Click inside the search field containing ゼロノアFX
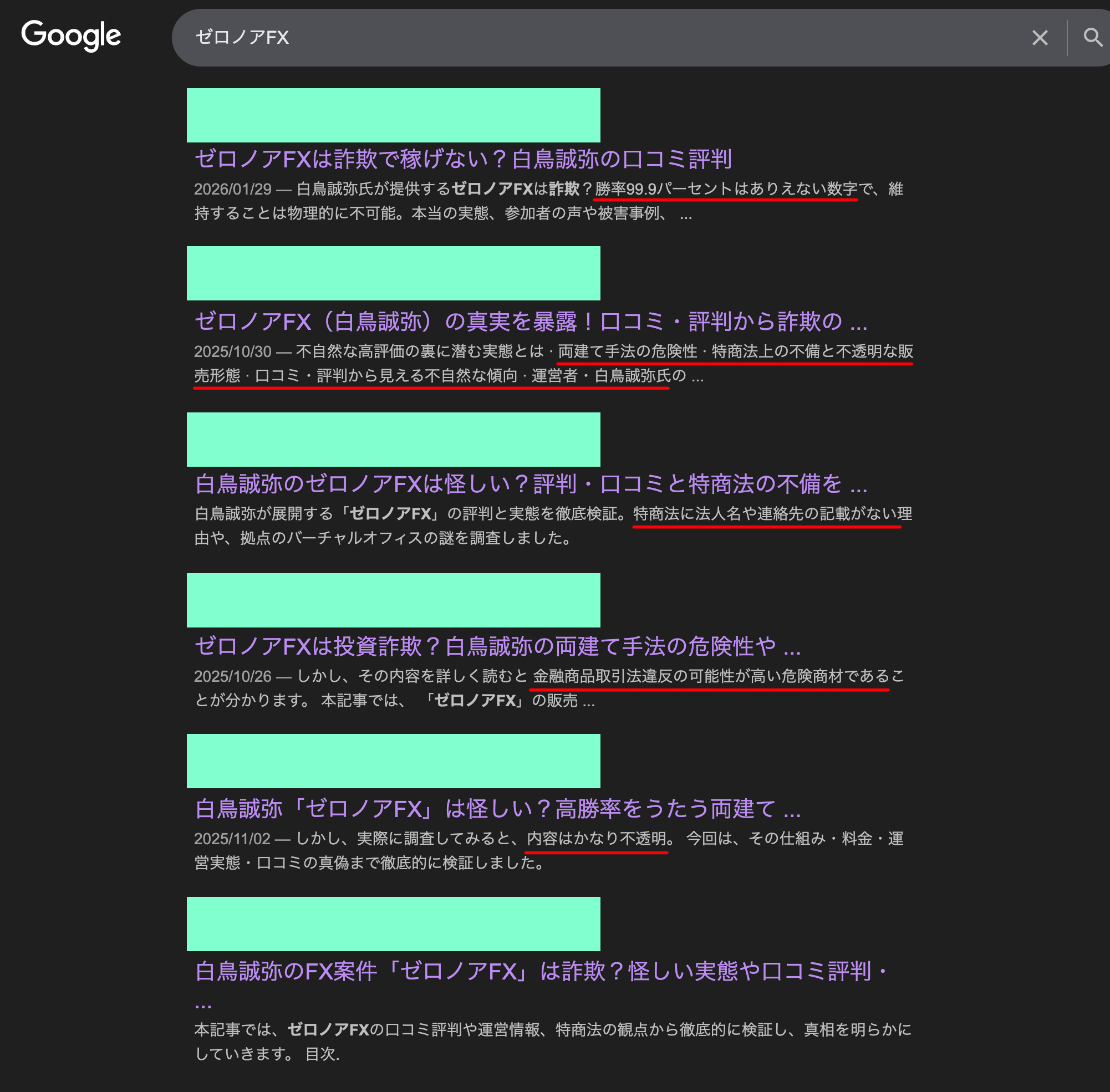Image resolution: width=1110 pixels, height=1092 pixels. coord(459,38)
